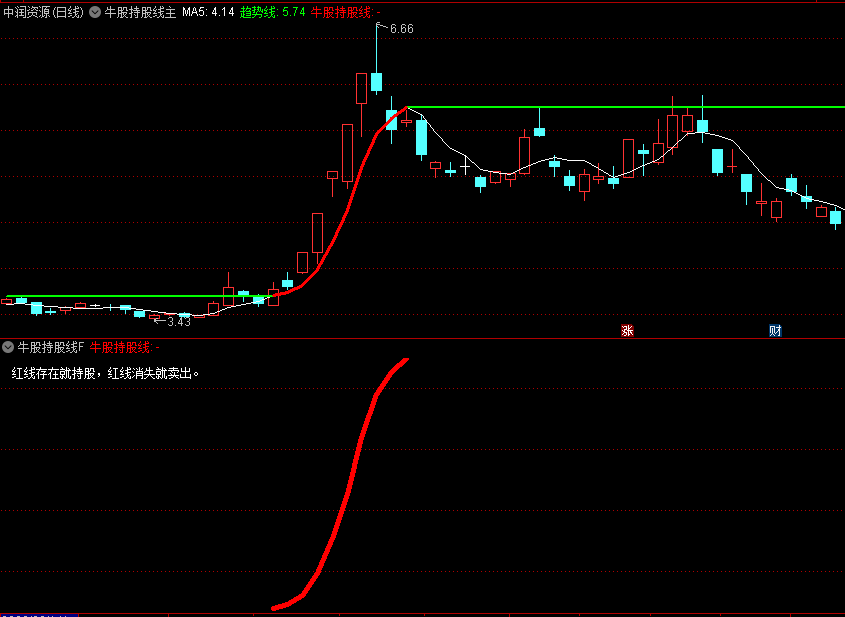Screen dimensions: 845x617
Task: Click the upper green trend line
Action: click(x=625, y=107)
